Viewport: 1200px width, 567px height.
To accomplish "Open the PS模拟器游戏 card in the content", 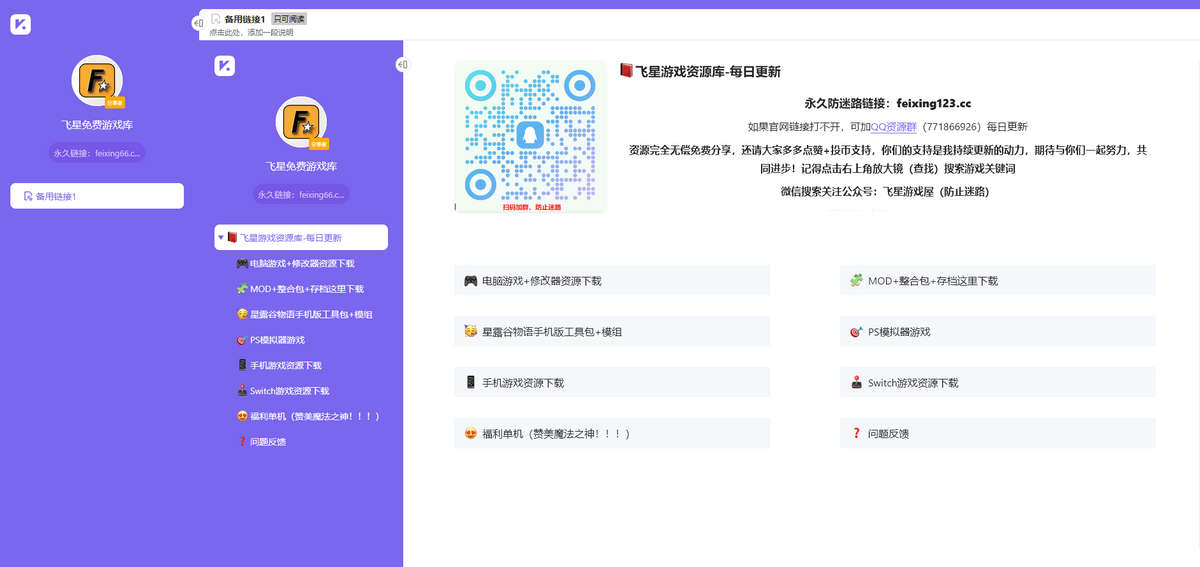I will pyautogui.click(x=998, y=331).
